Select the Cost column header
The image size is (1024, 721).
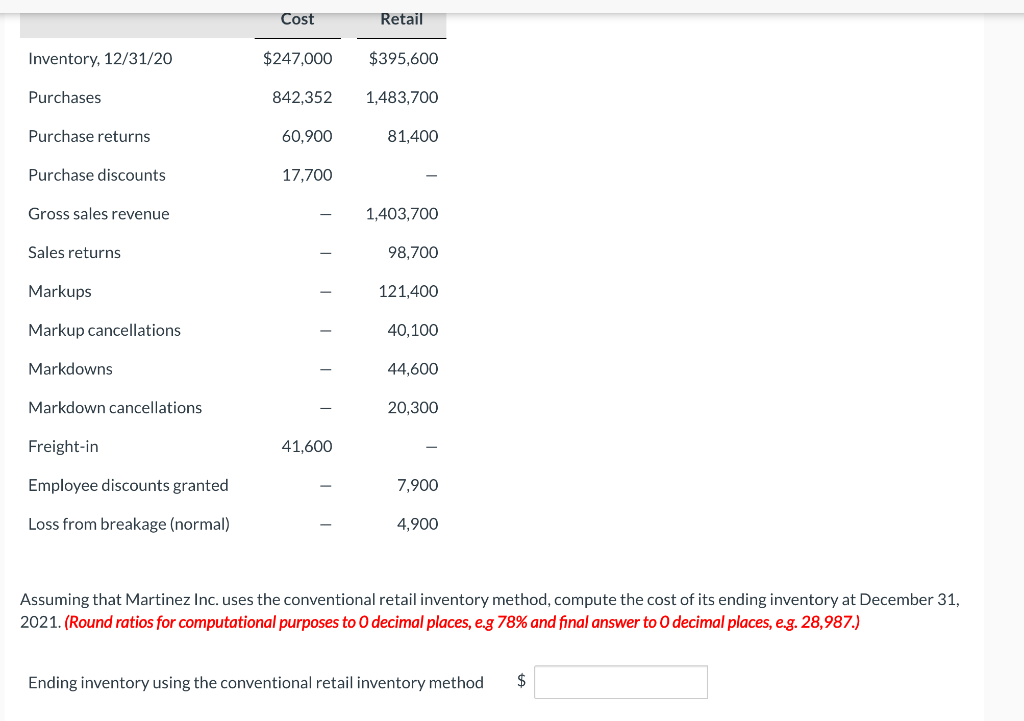pos(296,19)
